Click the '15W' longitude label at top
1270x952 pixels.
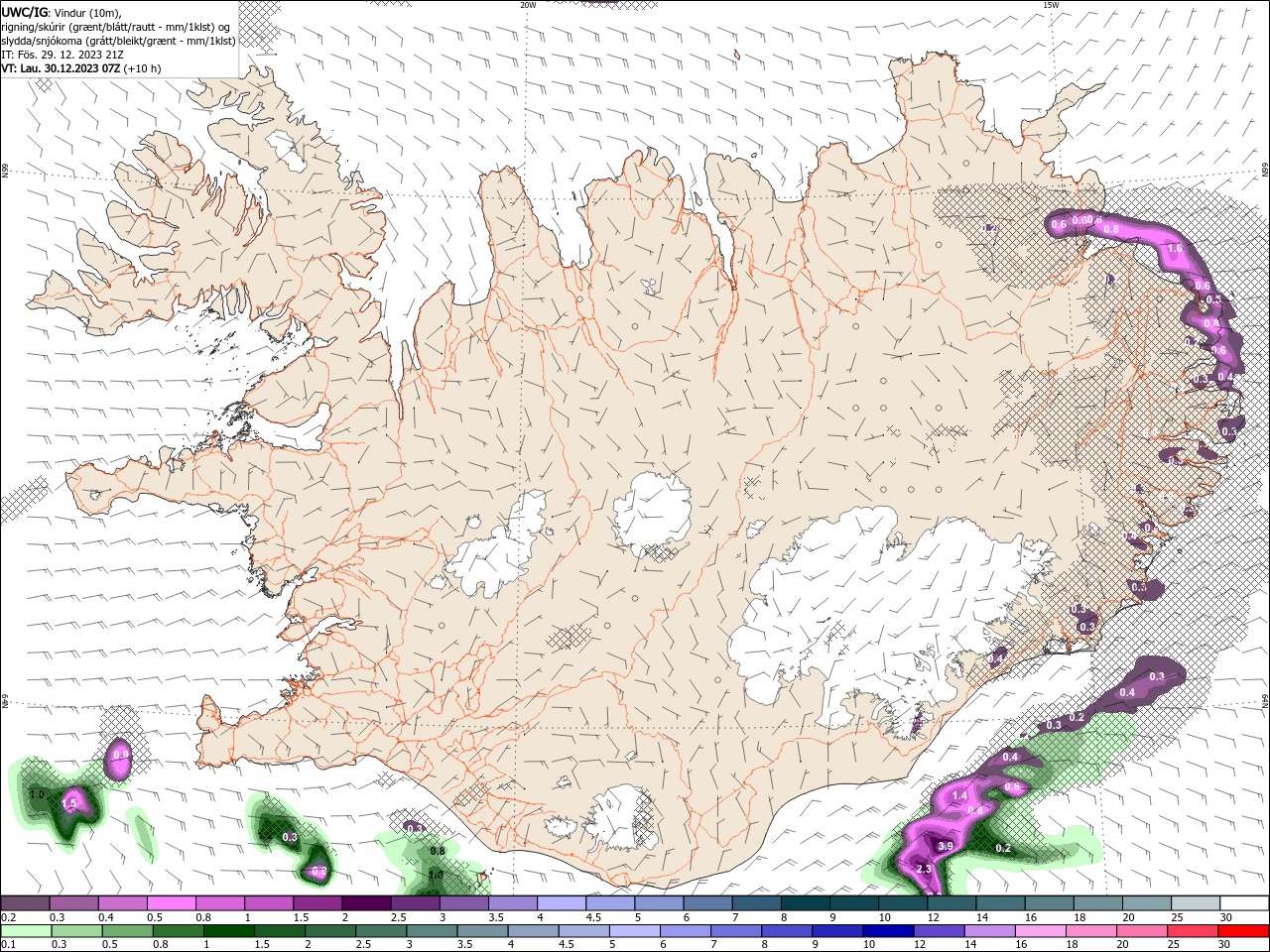pos(1051,5)
